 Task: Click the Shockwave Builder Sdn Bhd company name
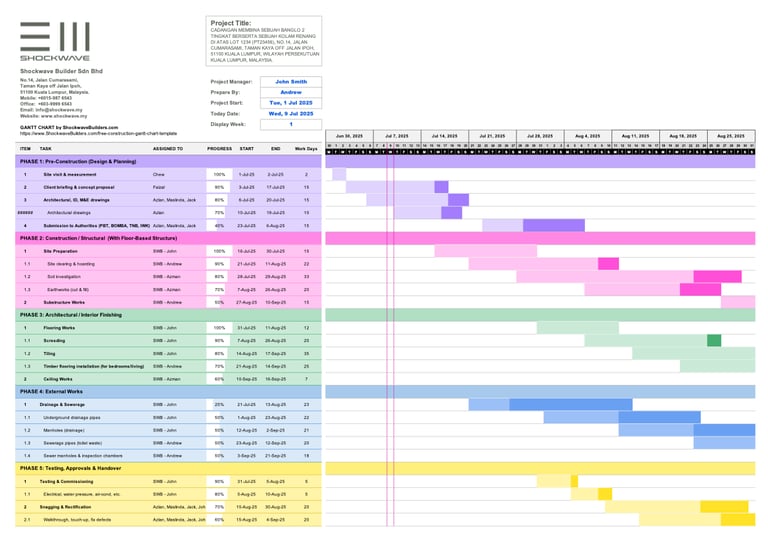pos(61,71)
